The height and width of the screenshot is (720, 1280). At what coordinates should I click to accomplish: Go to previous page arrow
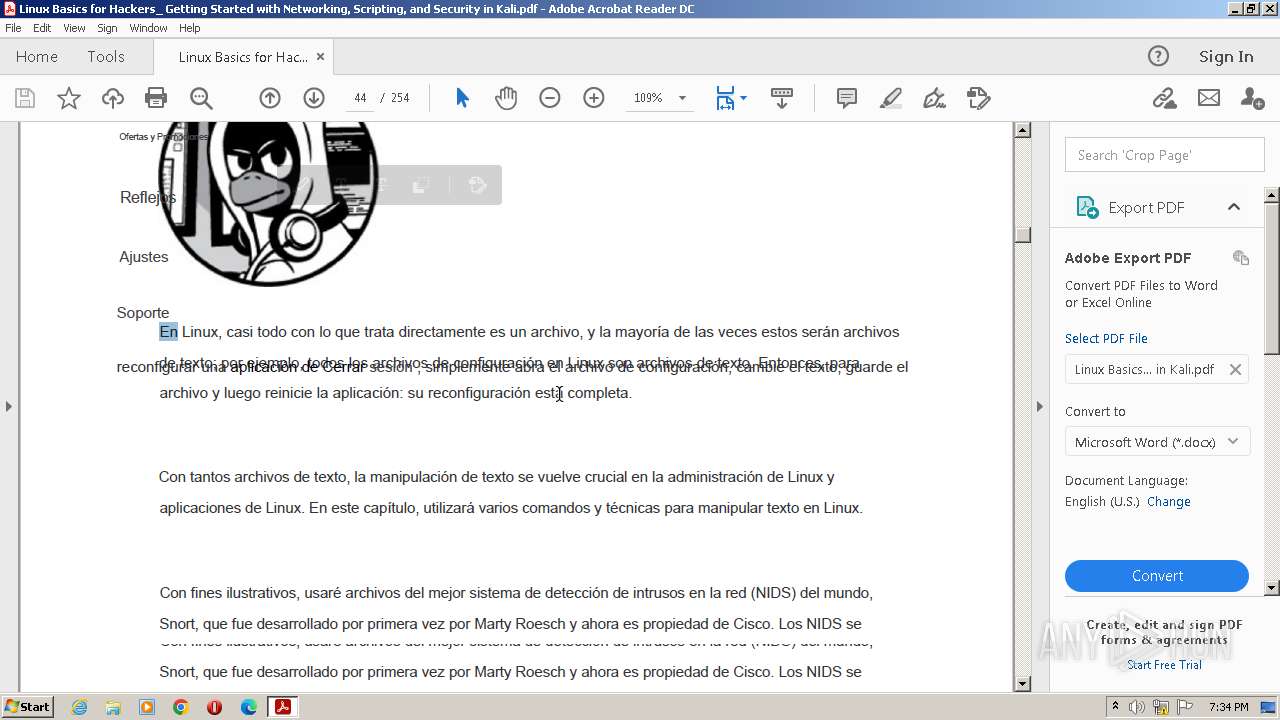coord(270,98)
